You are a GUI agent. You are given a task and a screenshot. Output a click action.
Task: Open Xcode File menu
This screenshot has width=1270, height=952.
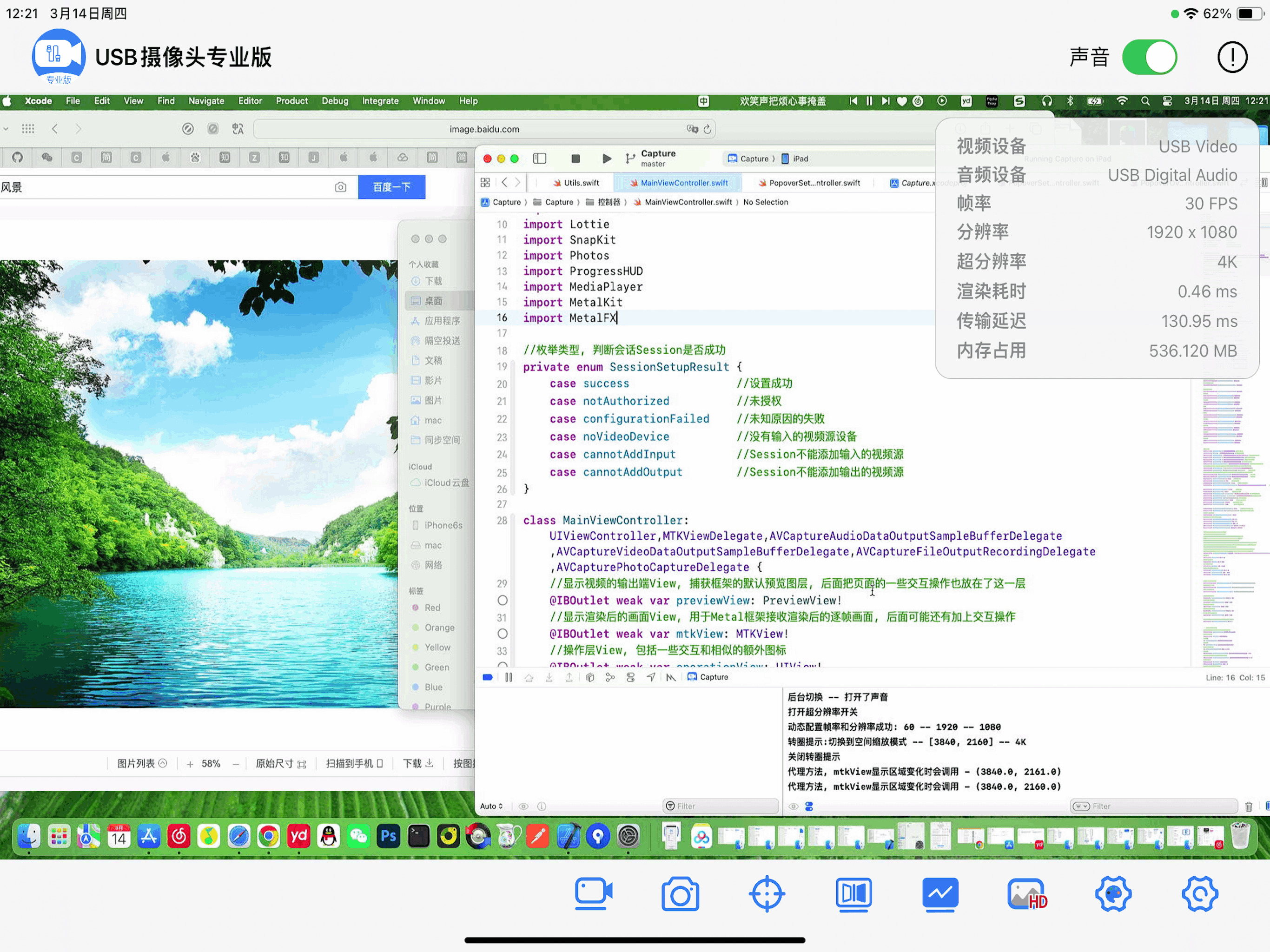(x=73, y=101)
